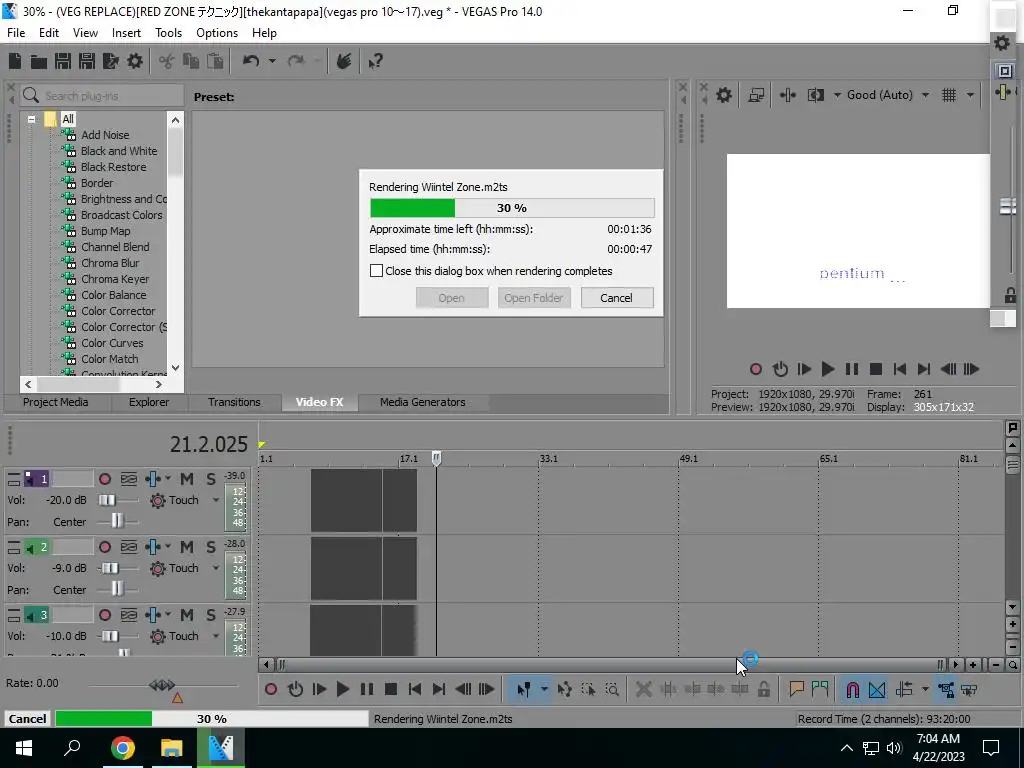Select Chroma Keyer in plug-in list
This screenshot has height=768, width=1024.
[115, 279]
